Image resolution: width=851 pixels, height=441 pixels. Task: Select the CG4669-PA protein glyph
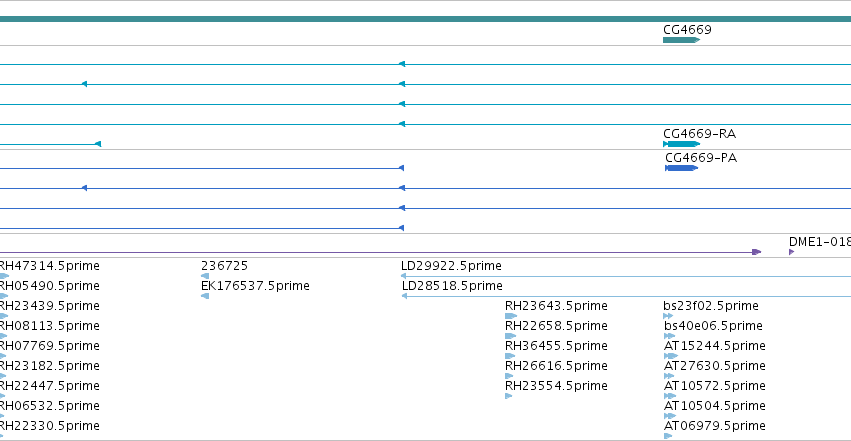(x=682, y=168)
